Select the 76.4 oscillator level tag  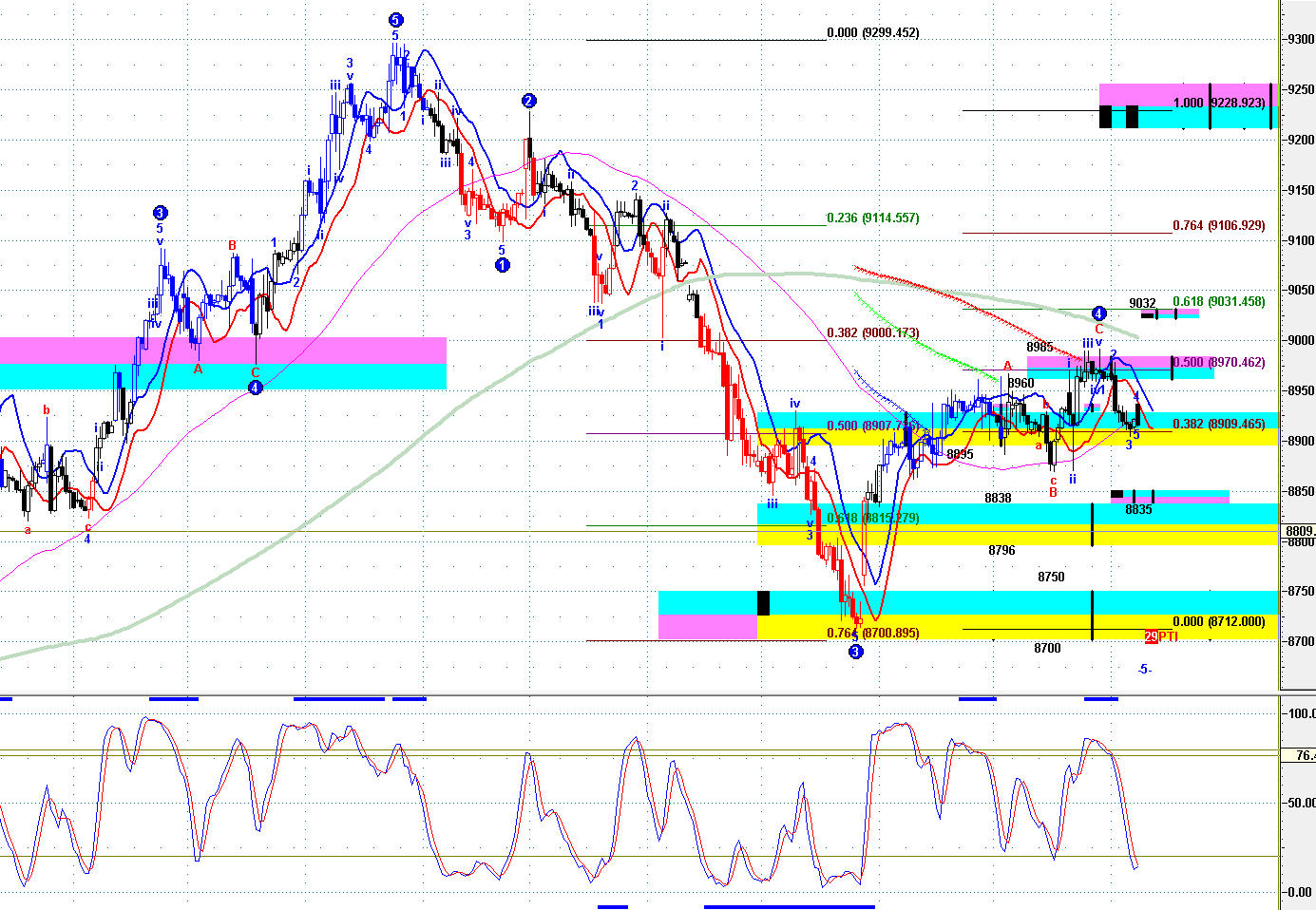pos(1301,756)
